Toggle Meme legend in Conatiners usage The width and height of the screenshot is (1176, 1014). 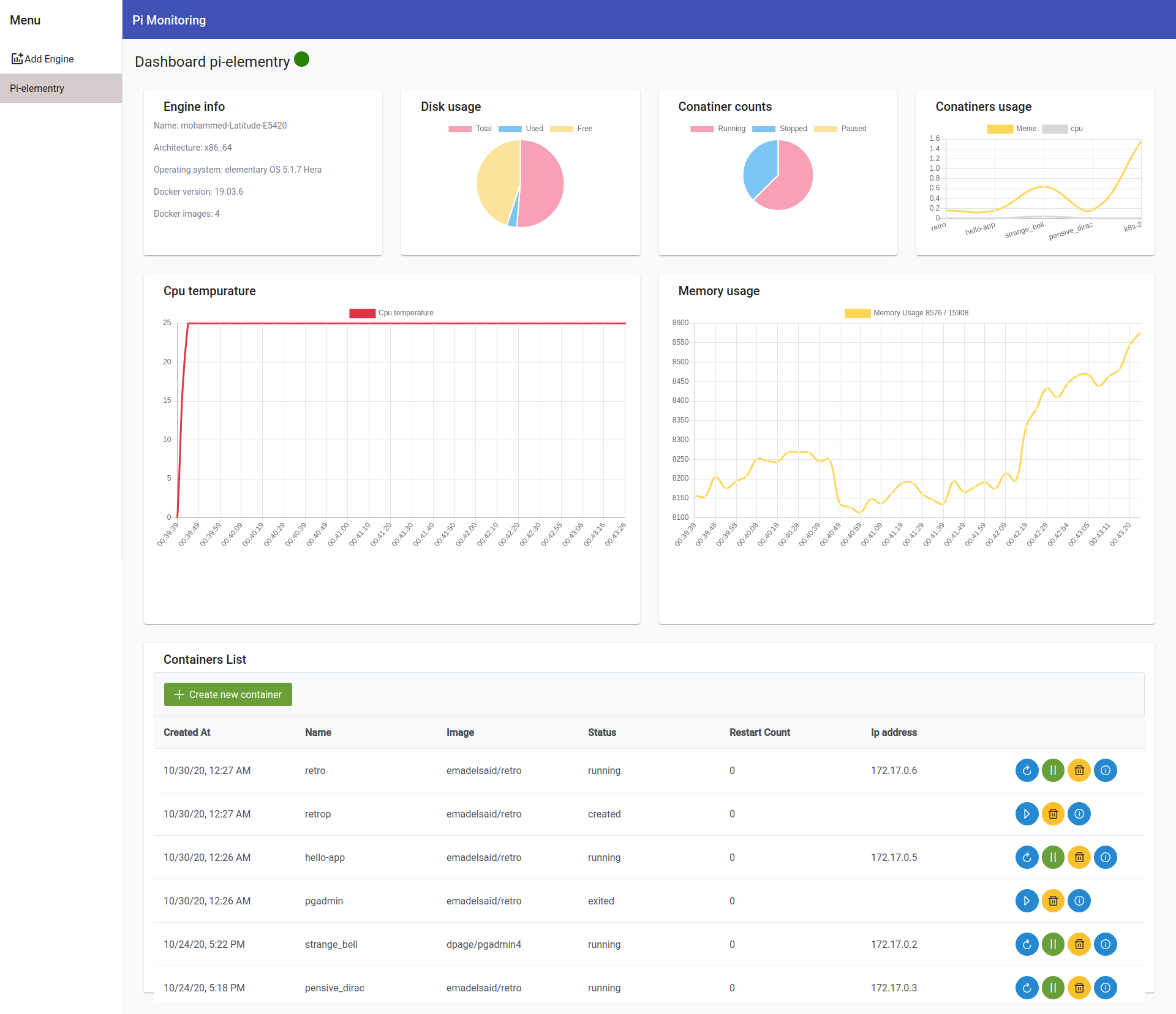point(1012,129)
